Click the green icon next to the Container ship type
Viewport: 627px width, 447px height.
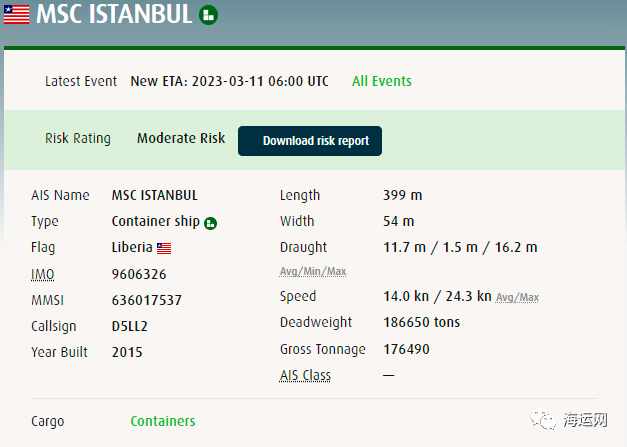click(x=210, y=223)
